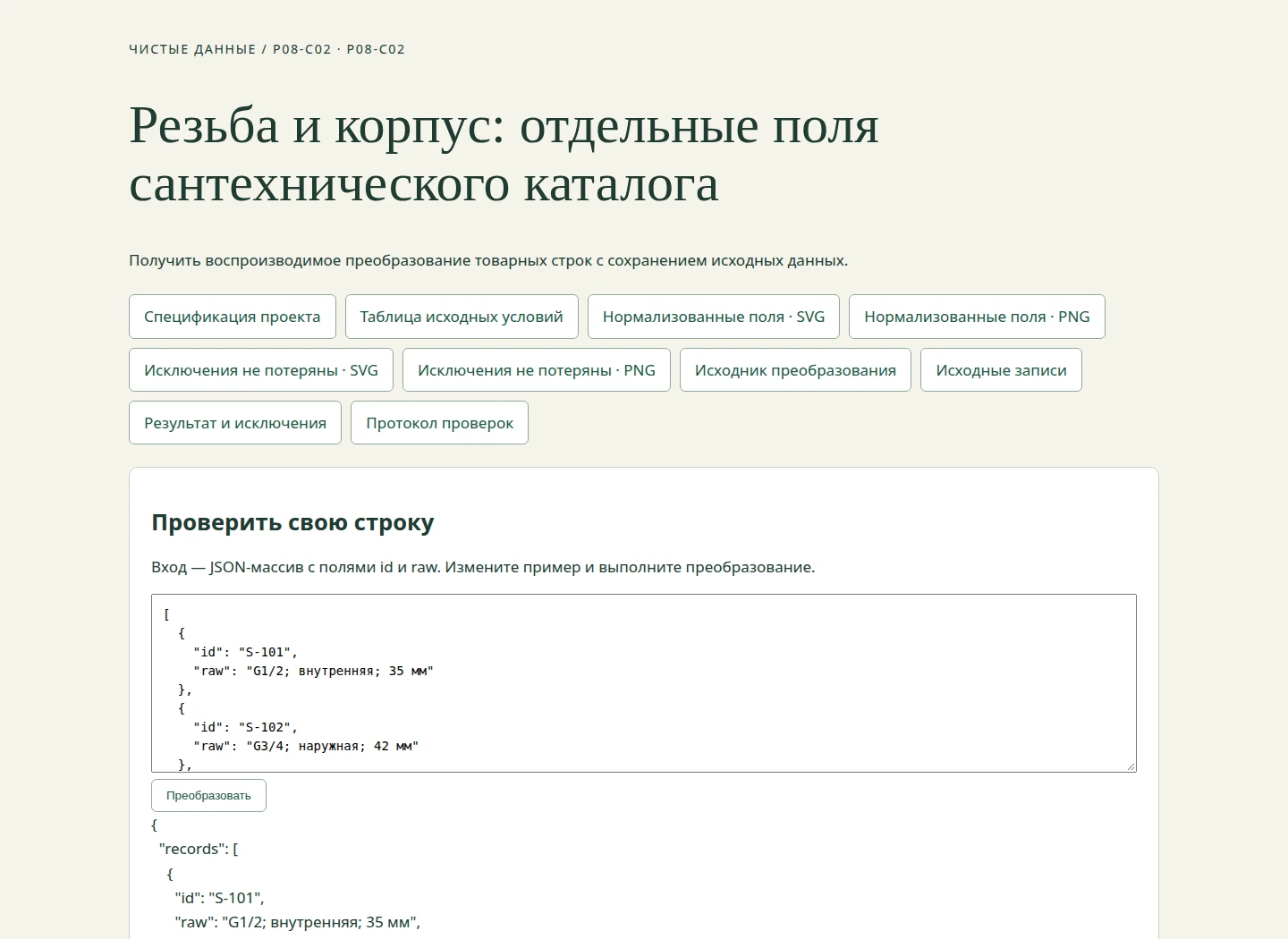Click the textarea resize handle corner
Image resolution: width=1288 pixels, height=939 pixels.
tap(1131, 766)
